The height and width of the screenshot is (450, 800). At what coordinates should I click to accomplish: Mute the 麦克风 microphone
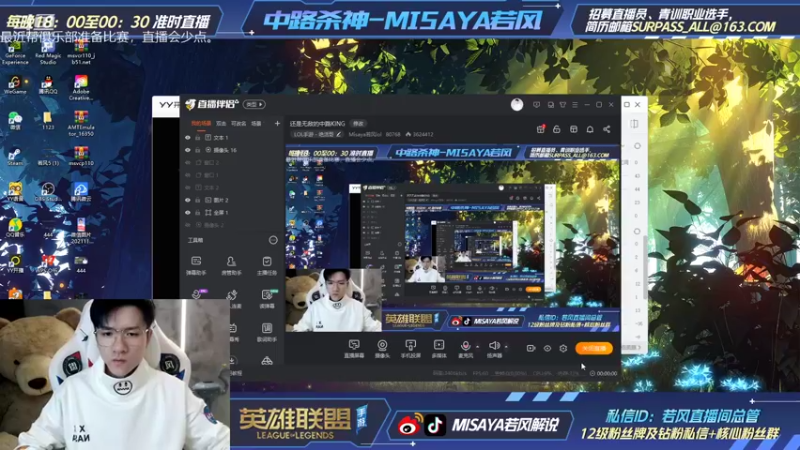[x=465, y=349]
